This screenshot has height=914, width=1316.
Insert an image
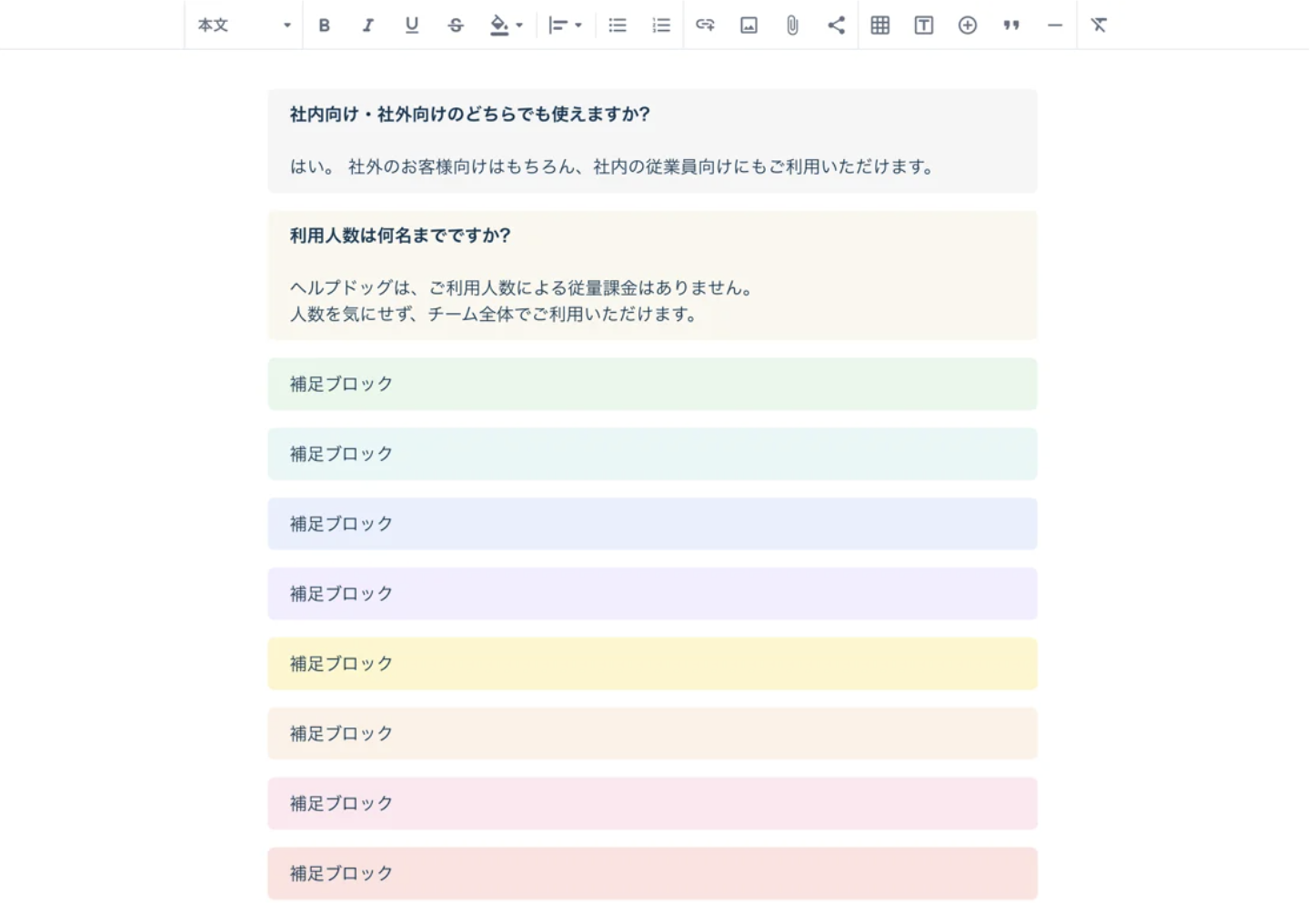[748, 25]
